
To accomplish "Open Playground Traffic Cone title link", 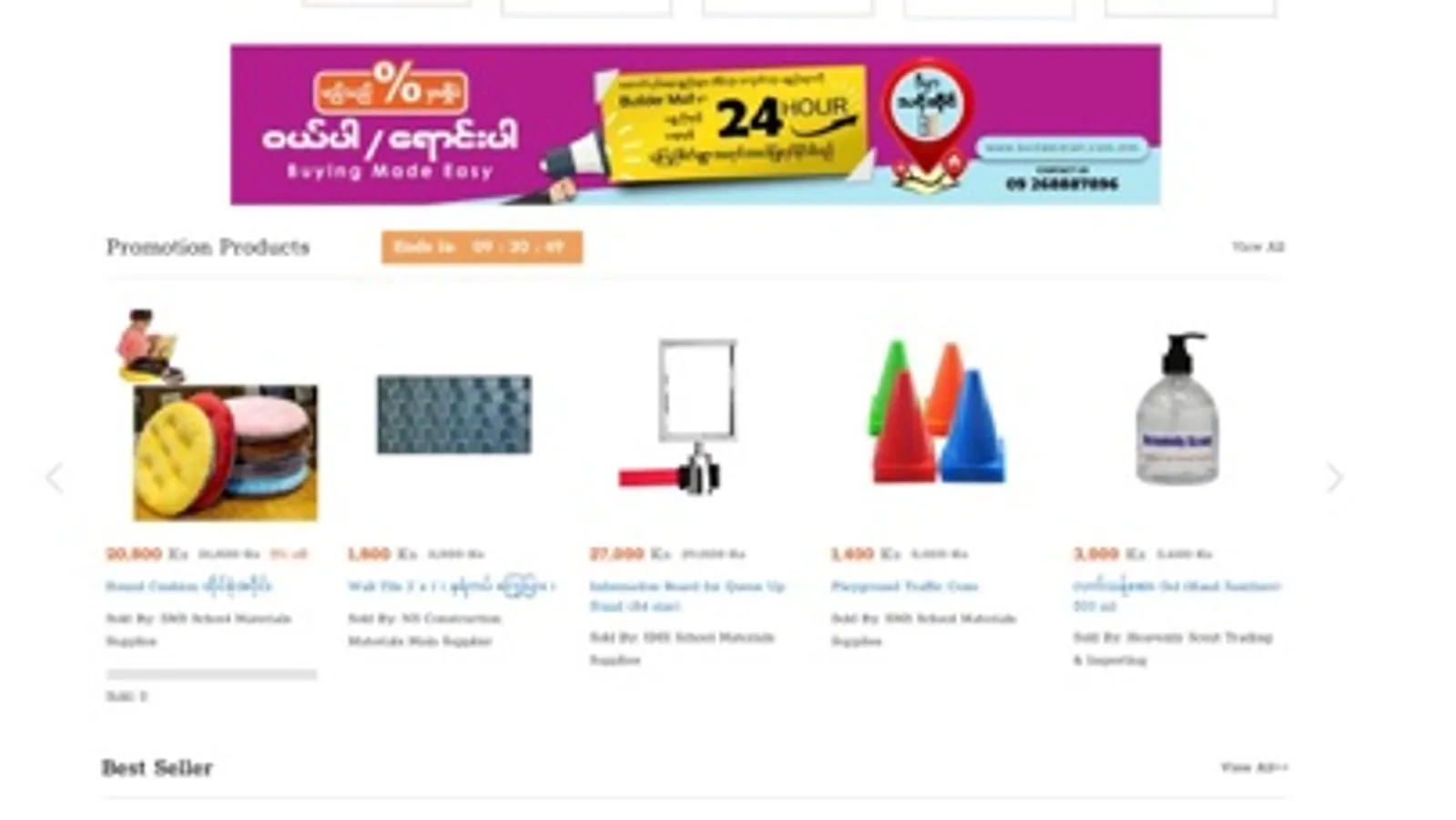I will click(x=904, y=586).
